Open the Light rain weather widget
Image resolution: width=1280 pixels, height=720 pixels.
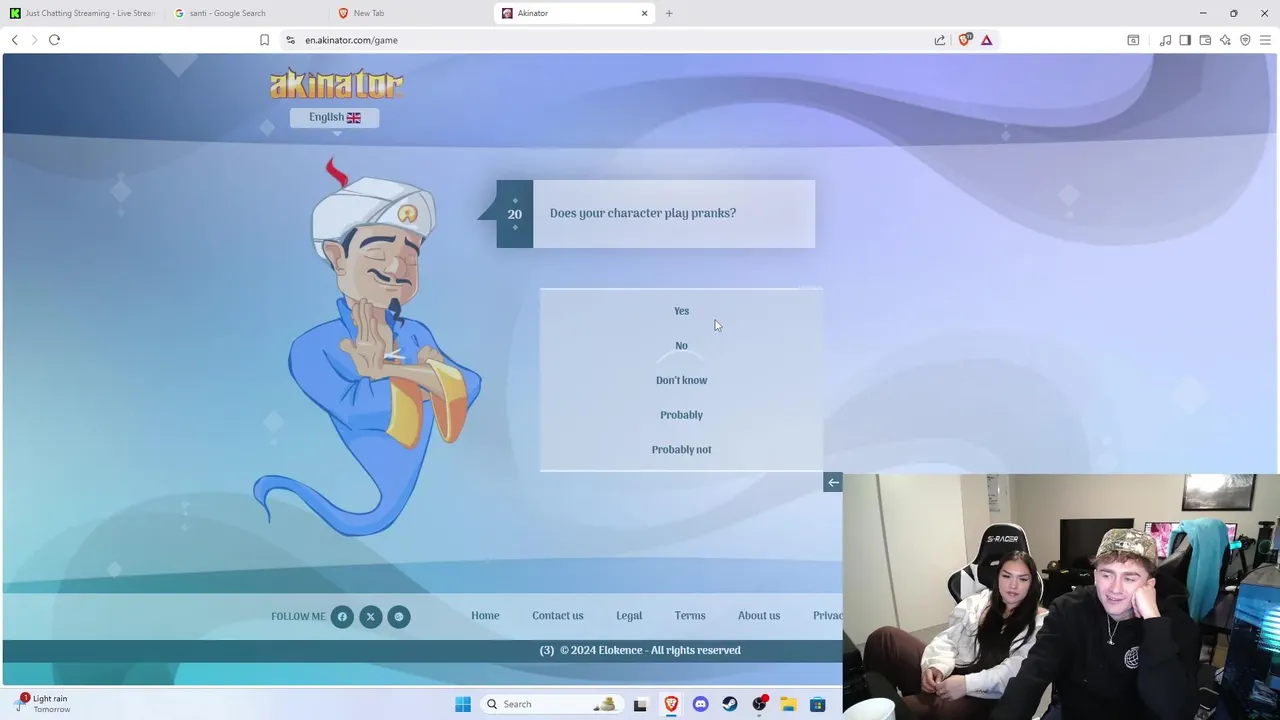tap(43, 704)
